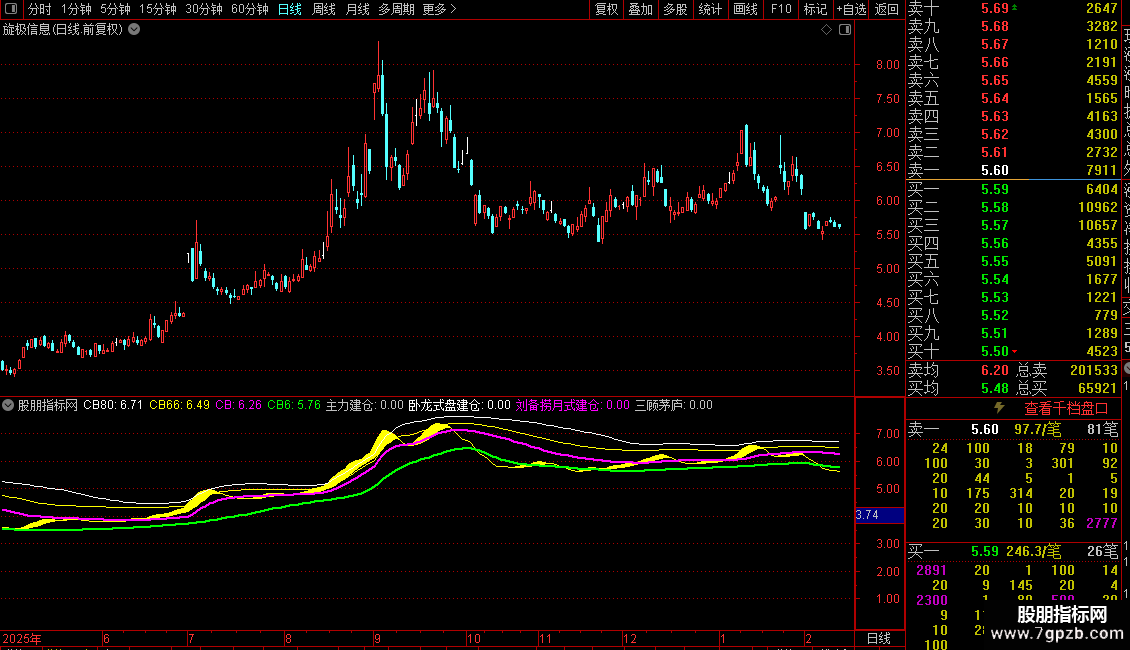This screenshot has width=1130, height=650.
Task: Expand the 更多 periods menu
Action: click(439, 9)
